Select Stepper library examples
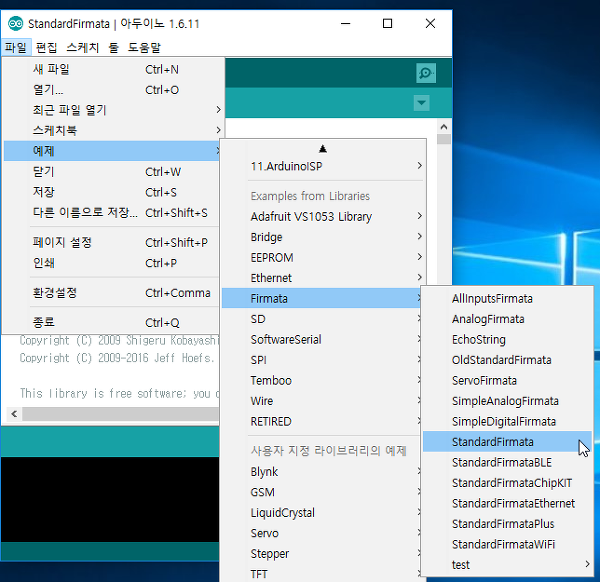The image size is (600, 582). [x=321, y=554]
